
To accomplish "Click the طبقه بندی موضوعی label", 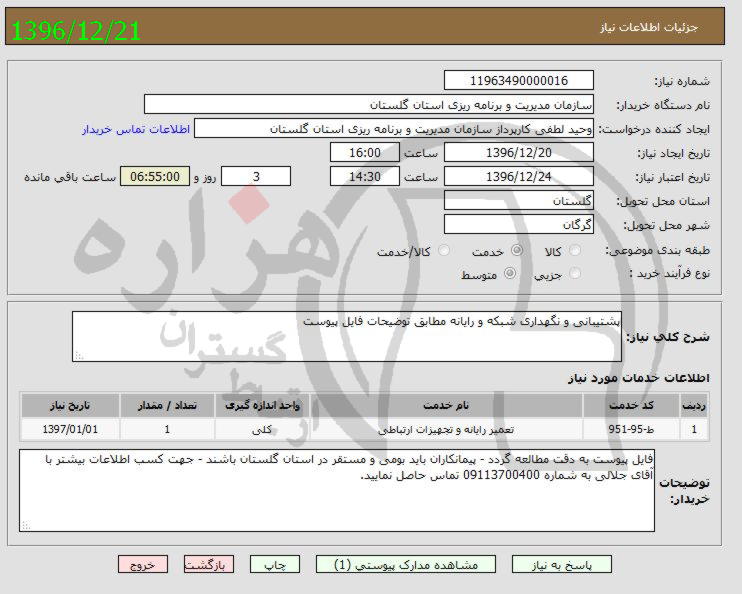I will click(658, 250).
